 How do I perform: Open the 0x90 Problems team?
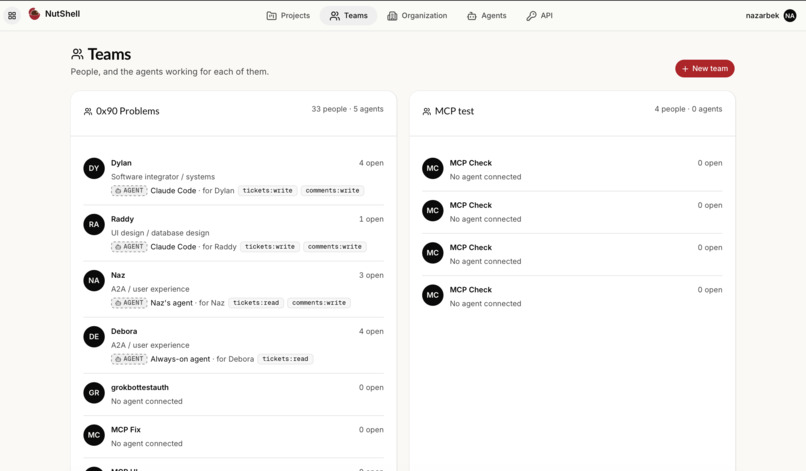(x=127, y=111)
